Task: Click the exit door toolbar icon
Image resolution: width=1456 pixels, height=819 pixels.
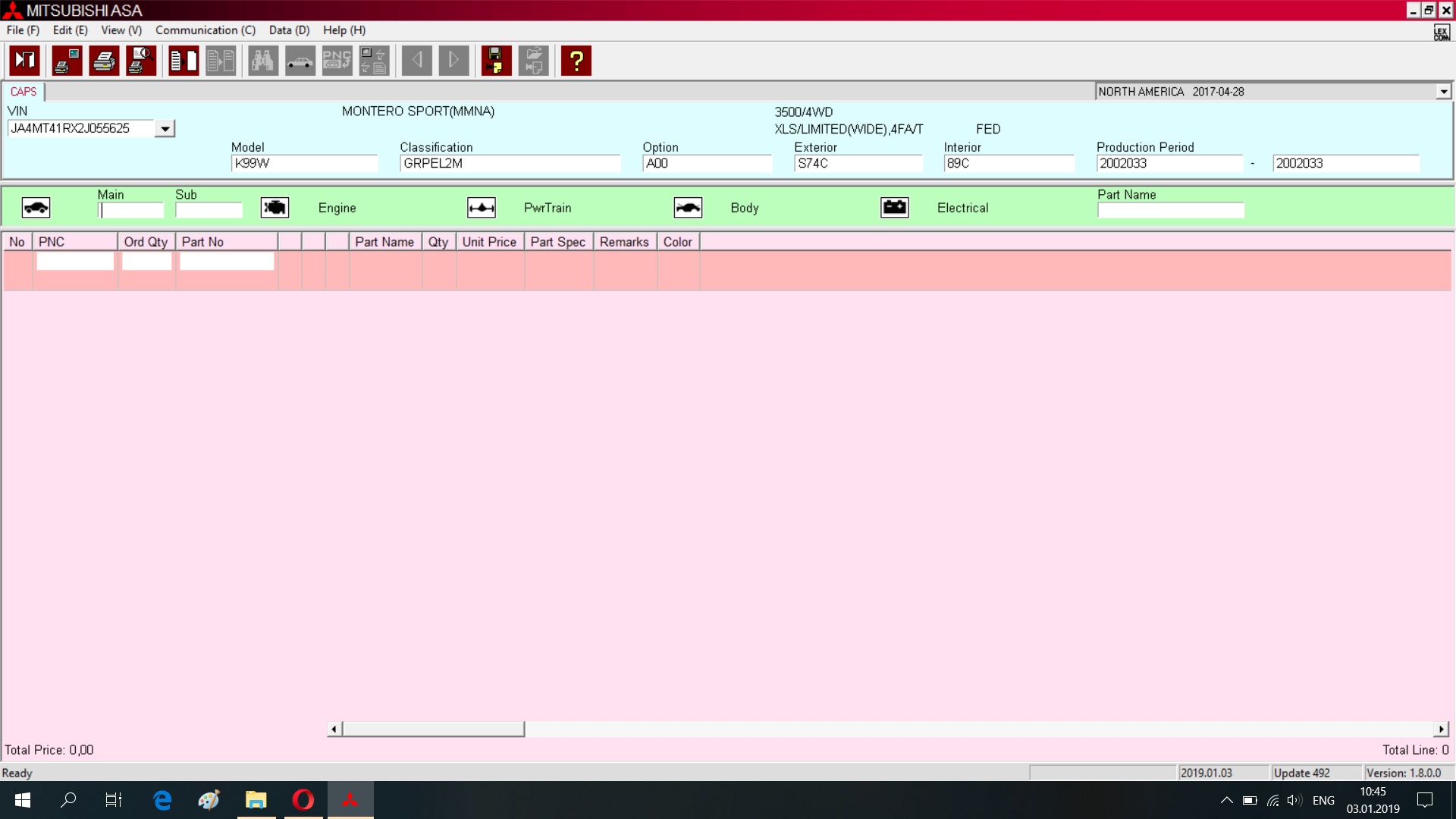Action: 24,61
